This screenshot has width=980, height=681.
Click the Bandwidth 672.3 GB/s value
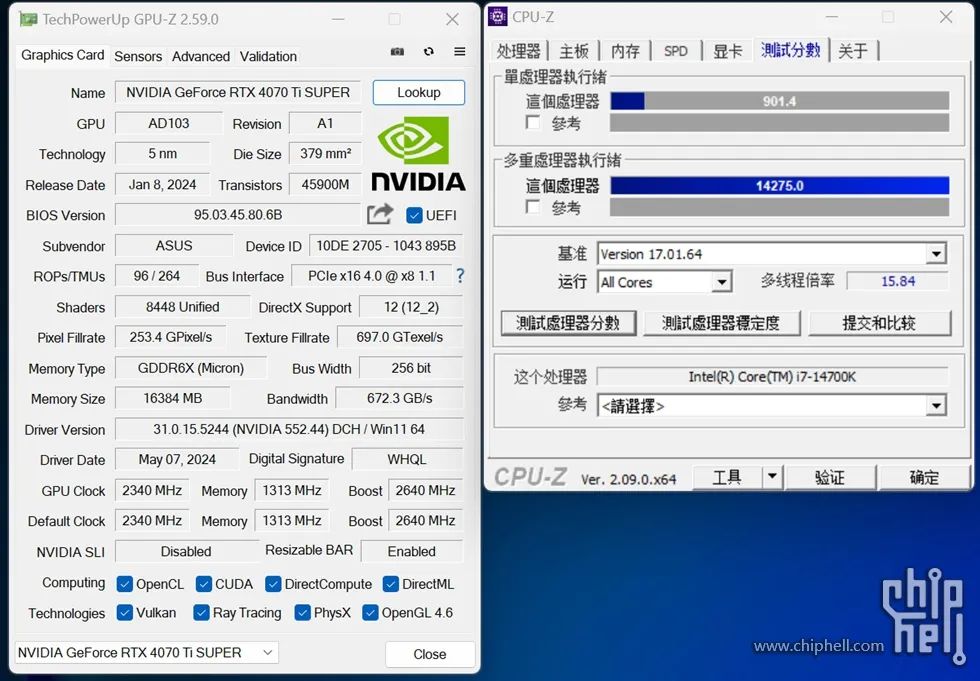pyautogui.click(x=400, y=398)
